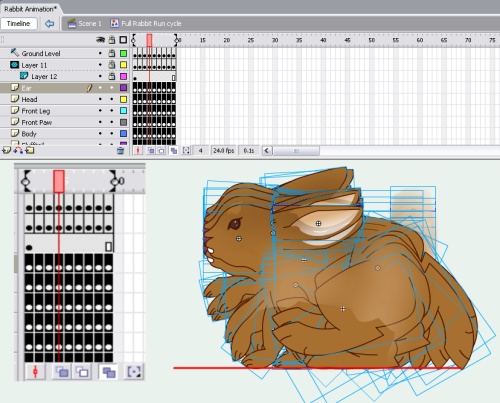500x403 pixels.
Task: Click frame 20 on the timeline ruler
Action: pos(227,40)
